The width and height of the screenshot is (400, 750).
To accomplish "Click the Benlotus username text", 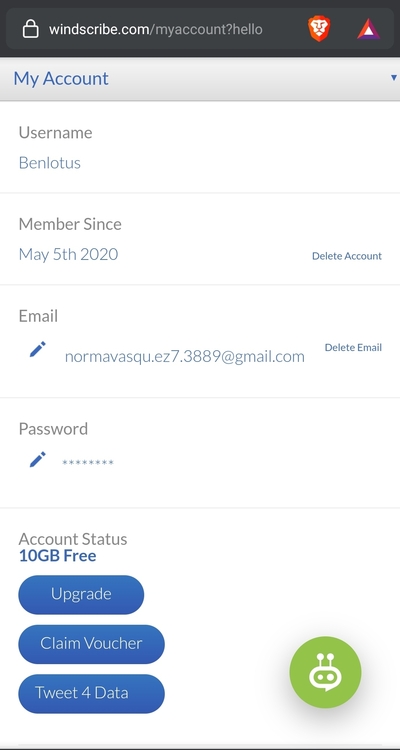I will (x=50, y=163).
